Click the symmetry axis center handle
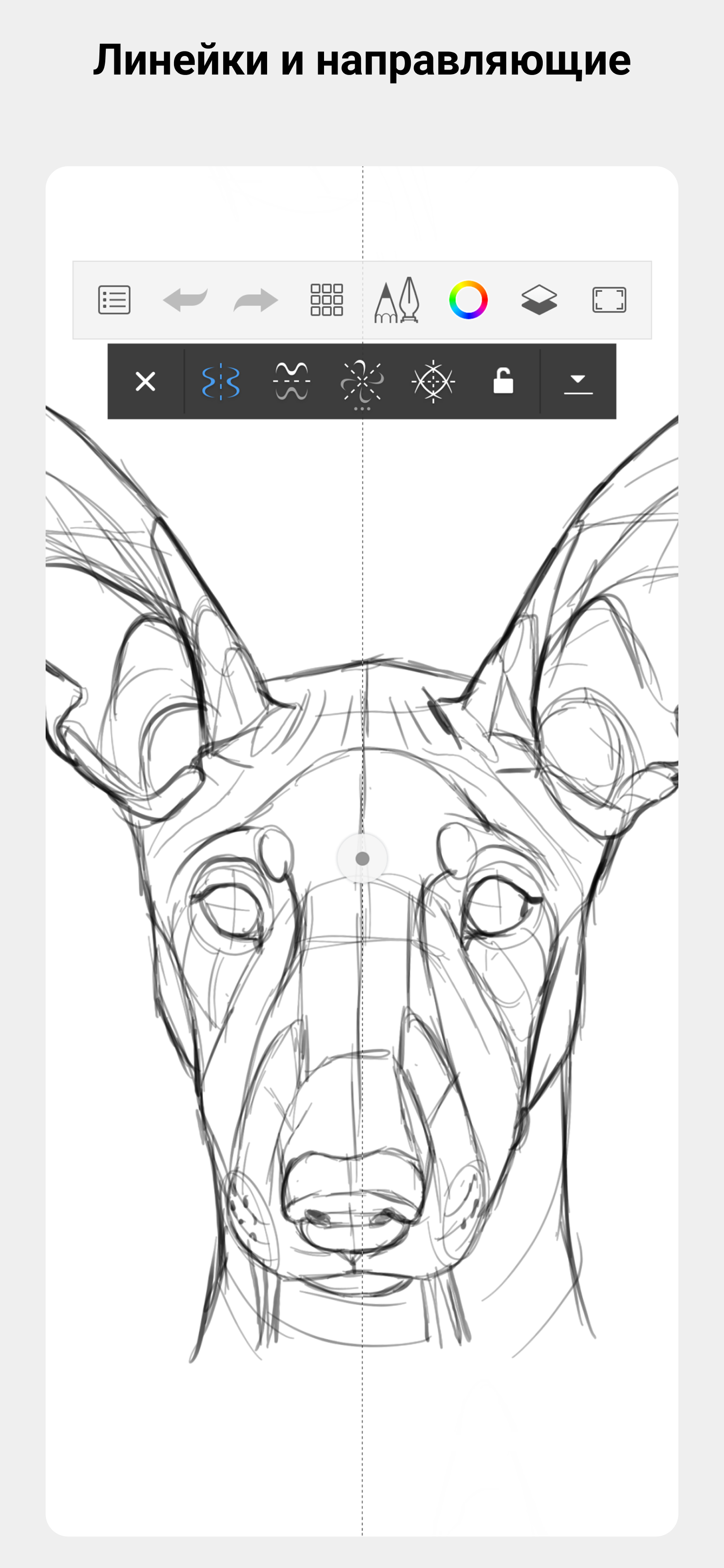The height and width of the screenshot is (1568, 724). click(362, 858)
